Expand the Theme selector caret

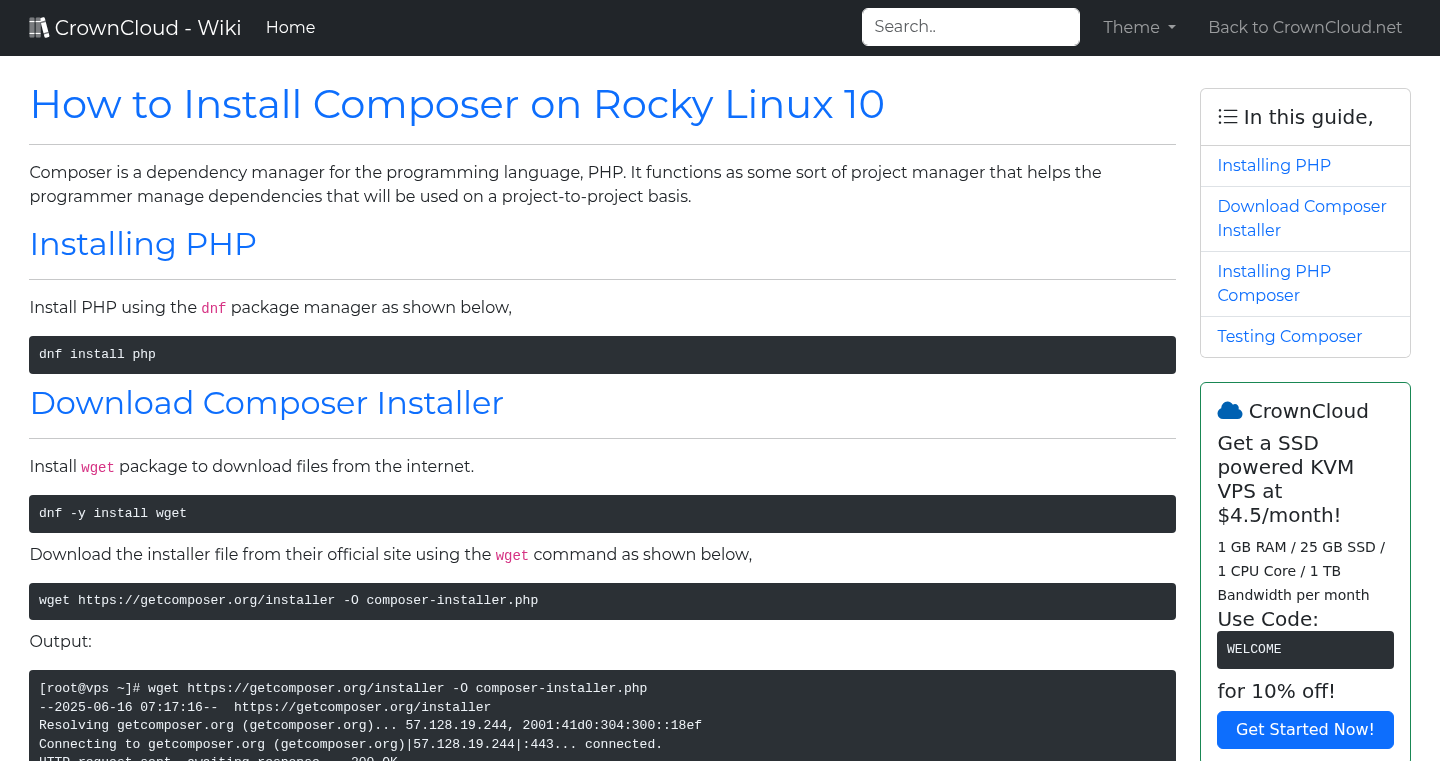click(x=1172, y=28)
